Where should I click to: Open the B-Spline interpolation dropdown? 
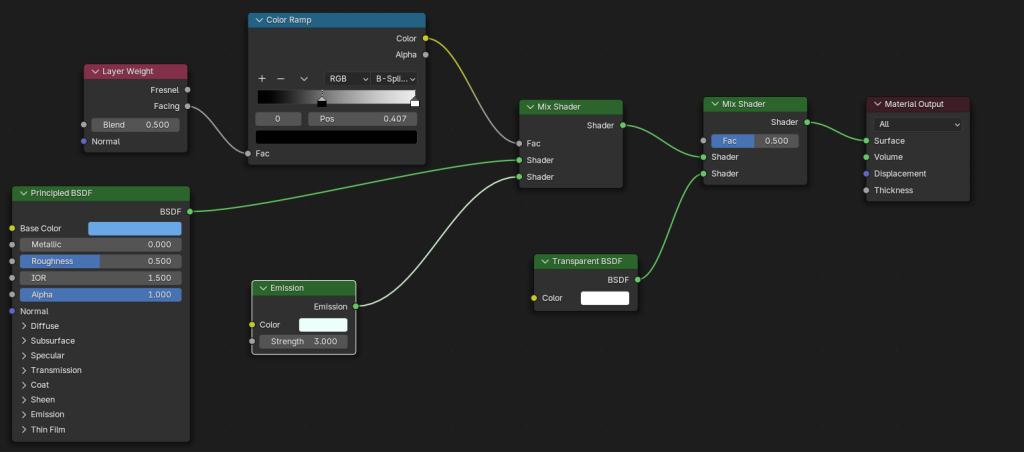click(x=395, y=78)
